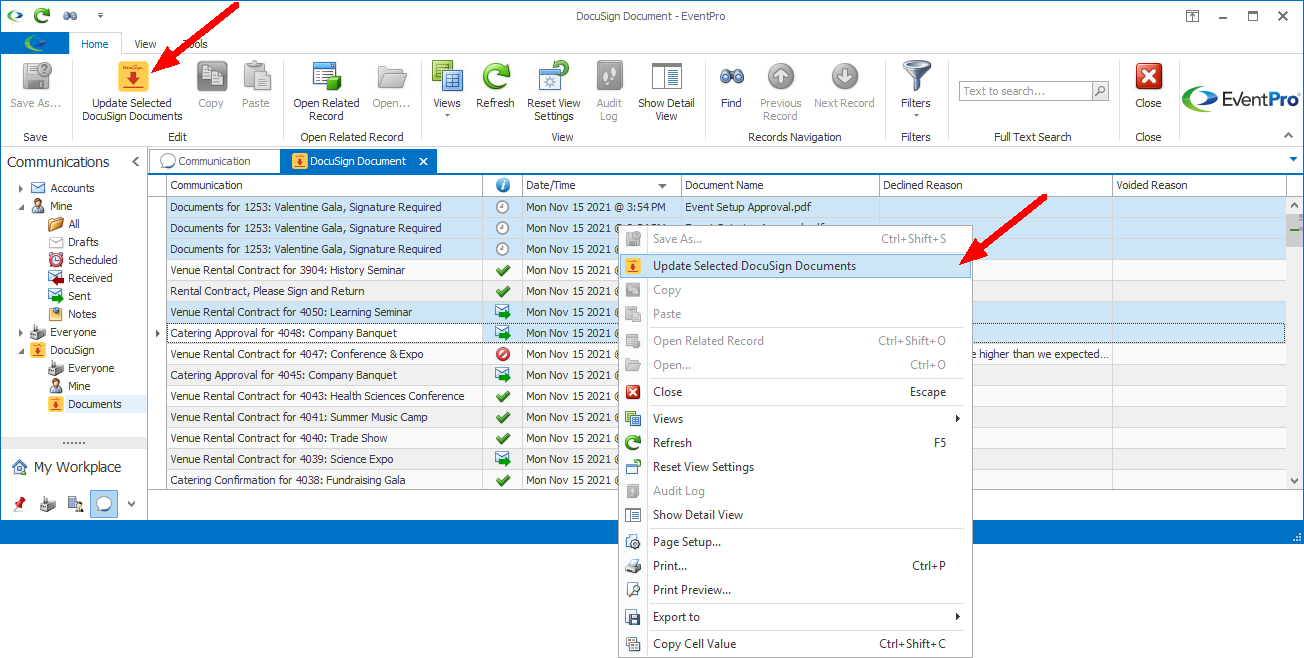Open the Filters dropdown in ribbon
Viewport: 1304px width, 658px height.
pyautogui.click(x=915, y=92)
